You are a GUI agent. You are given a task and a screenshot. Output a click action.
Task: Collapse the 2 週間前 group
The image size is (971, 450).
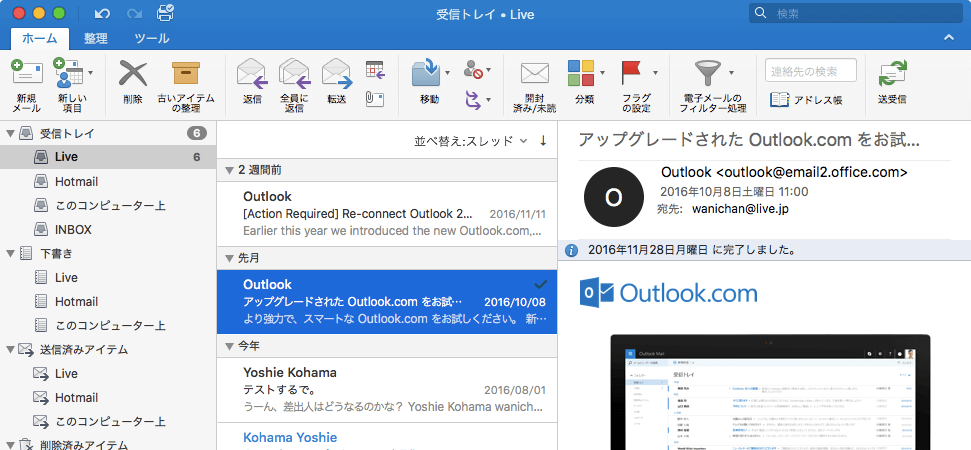[230, 170]
